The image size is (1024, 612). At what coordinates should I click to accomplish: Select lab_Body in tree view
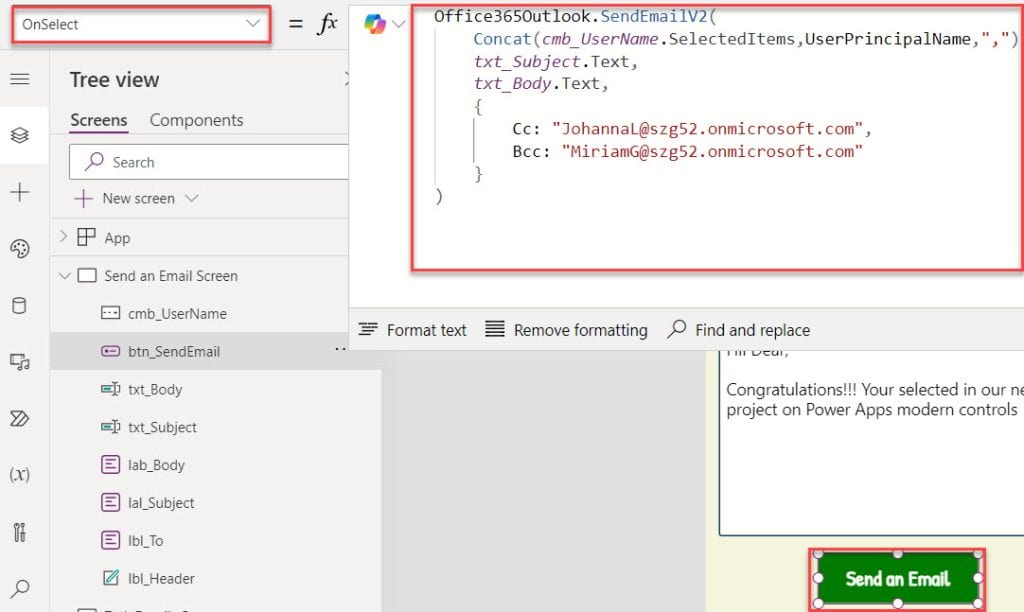[156, 465]
